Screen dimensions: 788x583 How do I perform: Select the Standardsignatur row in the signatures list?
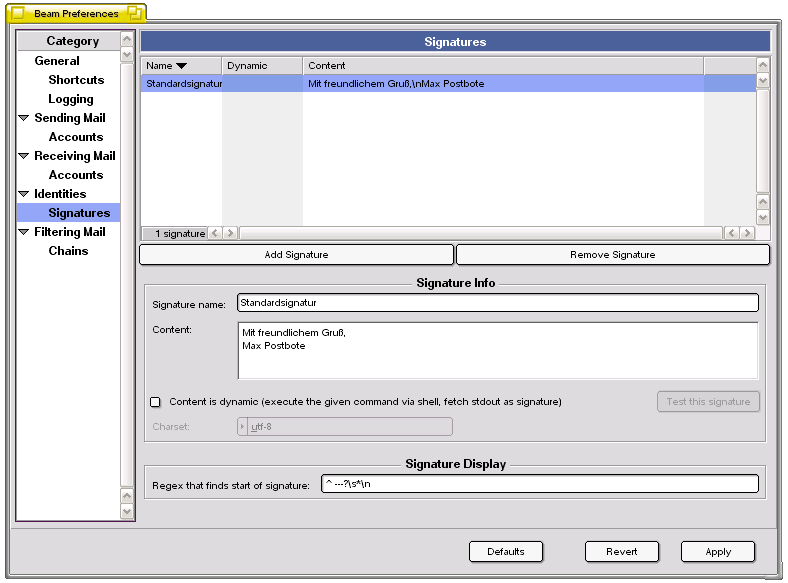184,84
